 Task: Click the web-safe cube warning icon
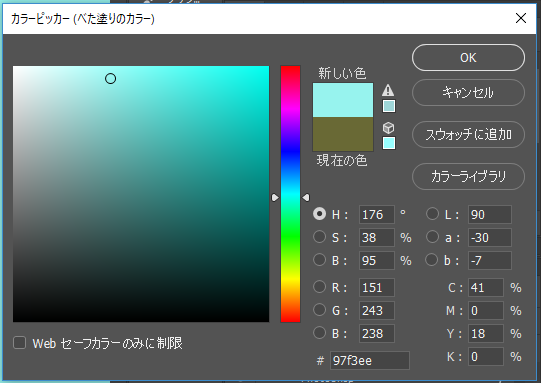[x=388, y=128]
